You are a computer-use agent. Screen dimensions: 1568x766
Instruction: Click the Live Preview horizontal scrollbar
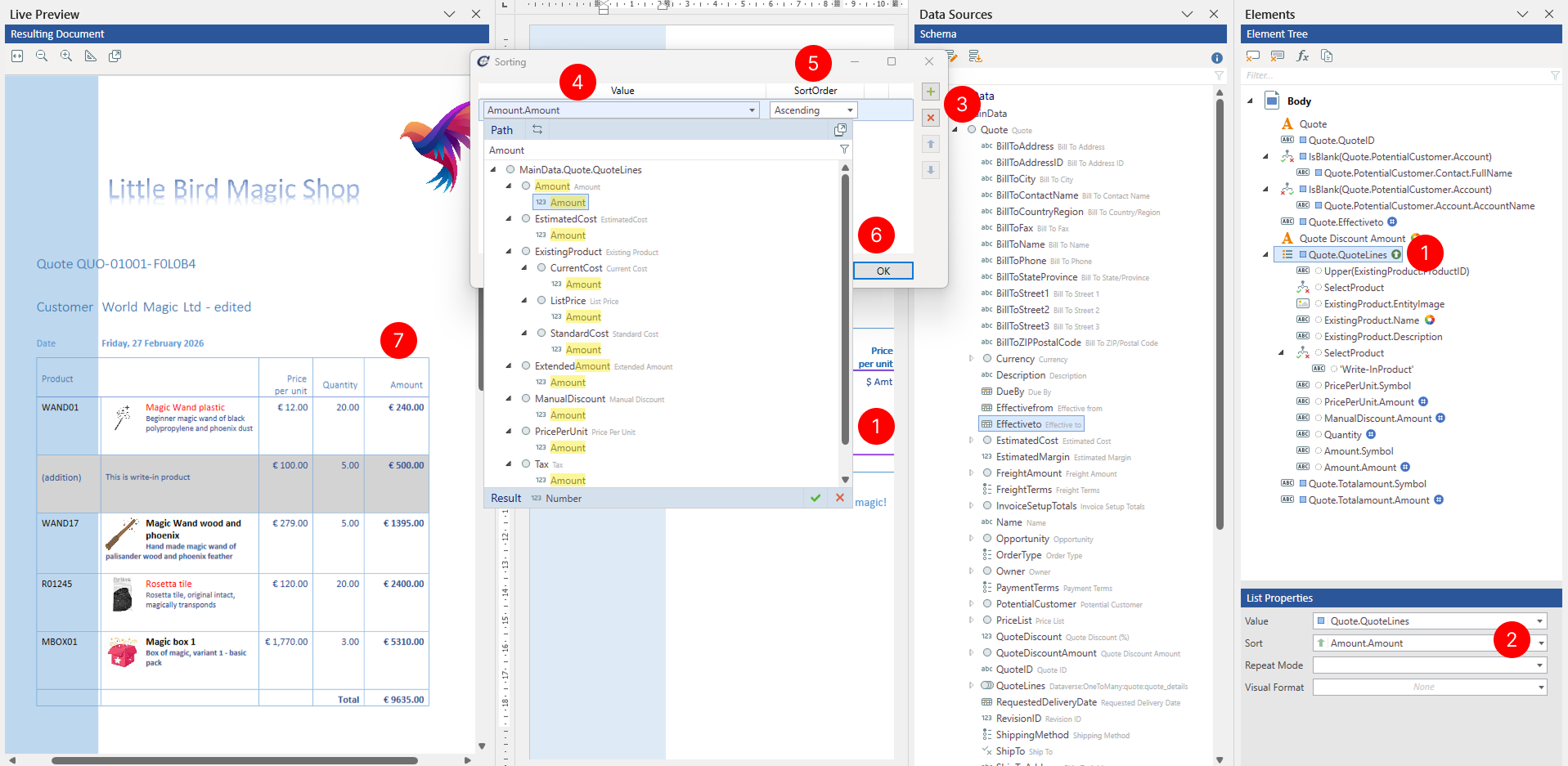[x=235, y=760]
